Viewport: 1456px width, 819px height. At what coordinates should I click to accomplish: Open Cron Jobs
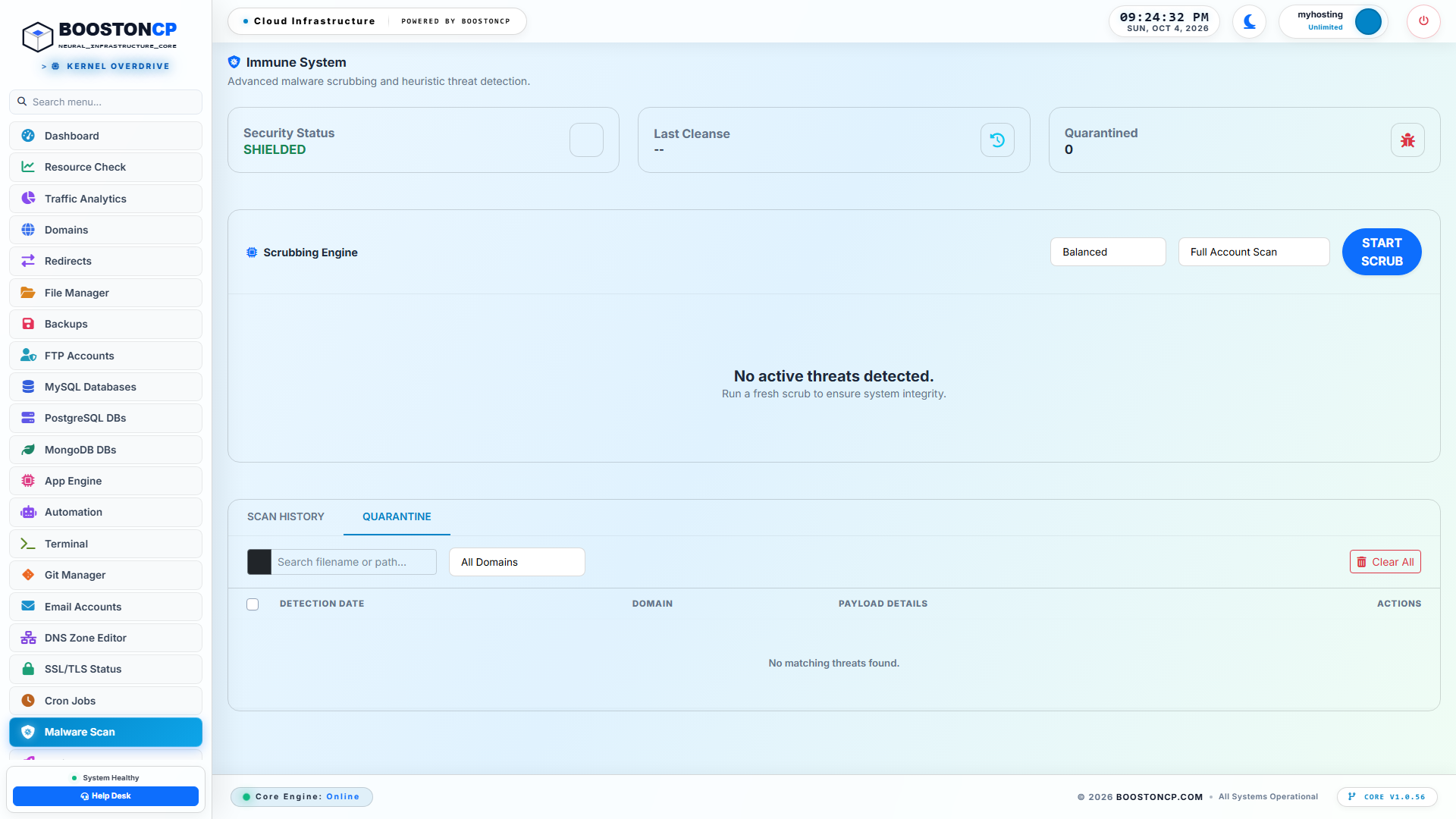pos(105,701)
